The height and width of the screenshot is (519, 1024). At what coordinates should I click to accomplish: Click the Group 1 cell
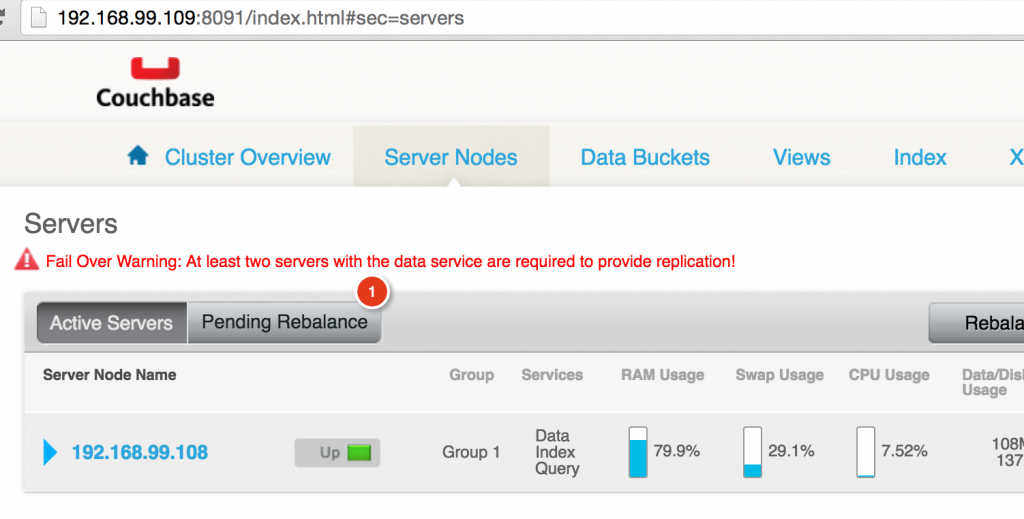tap(471, 452)
